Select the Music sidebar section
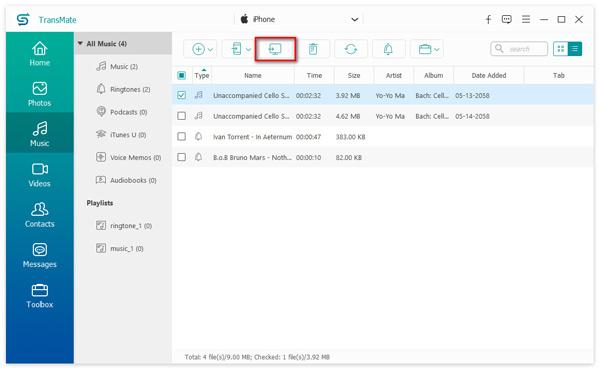The image size is (600, 370). tap(39, 134)
